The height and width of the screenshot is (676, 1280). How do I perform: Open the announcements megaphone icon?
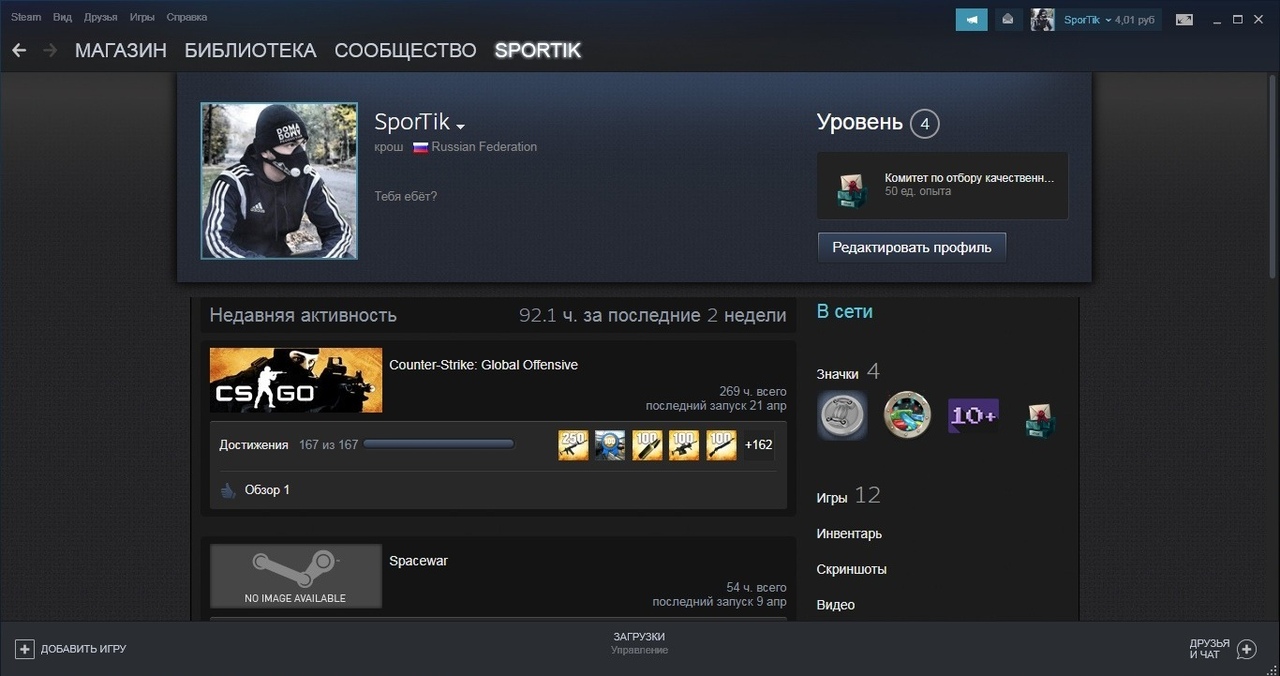coord(971,19)
